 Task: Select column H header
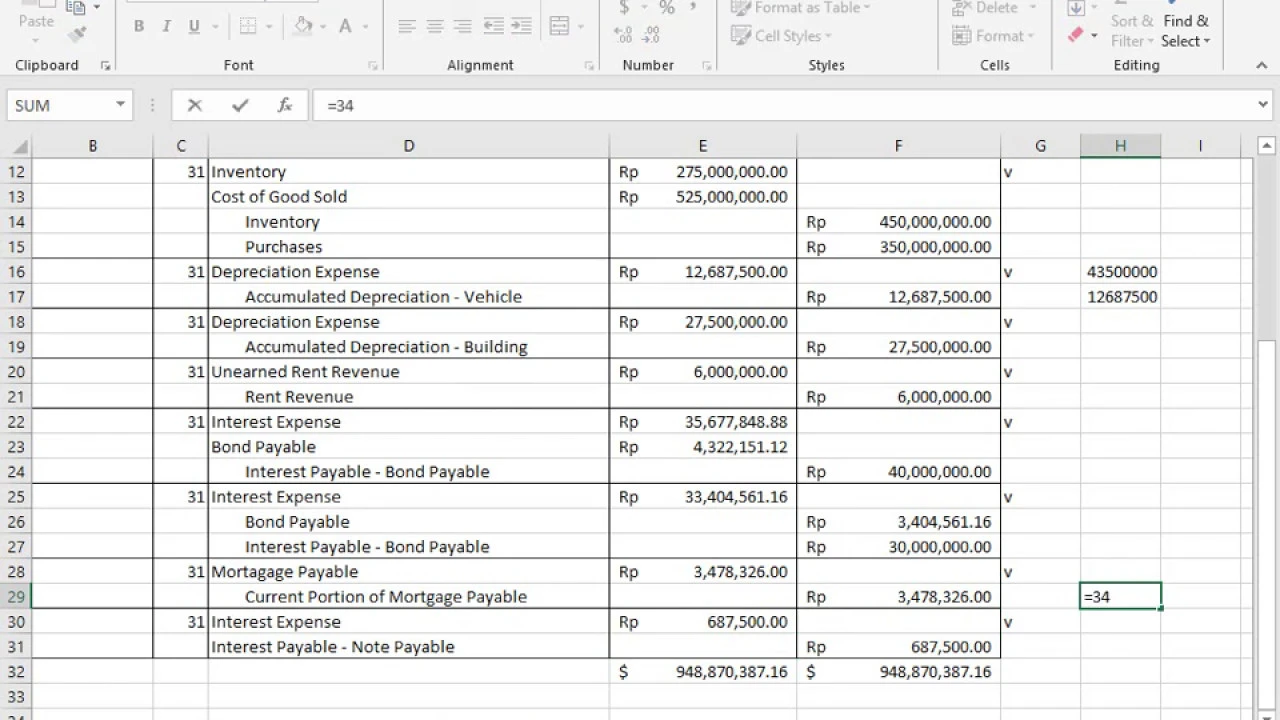point(1120,146)
